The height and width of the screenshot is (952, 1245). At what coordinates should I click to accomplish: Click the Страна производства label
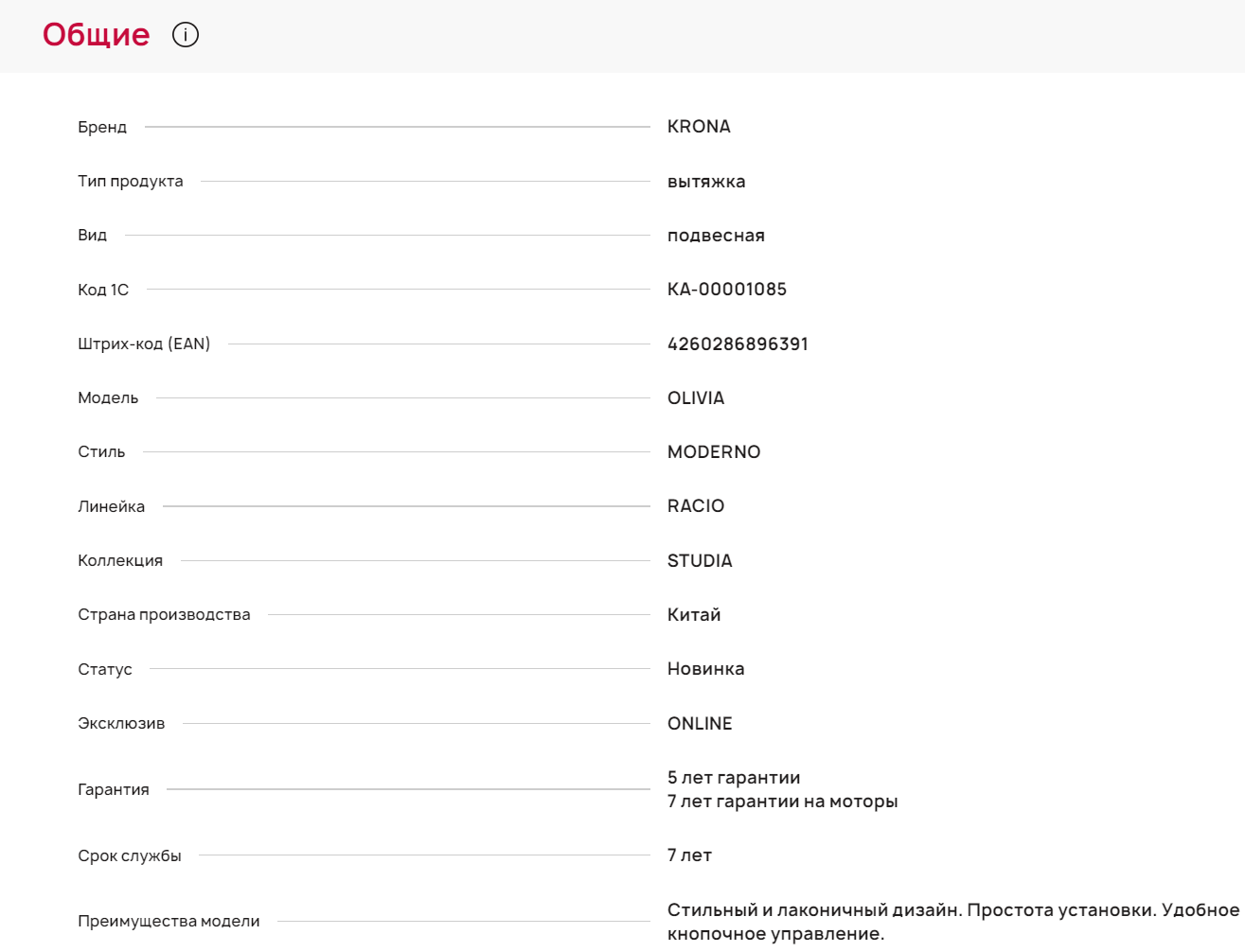pos(164,615)
